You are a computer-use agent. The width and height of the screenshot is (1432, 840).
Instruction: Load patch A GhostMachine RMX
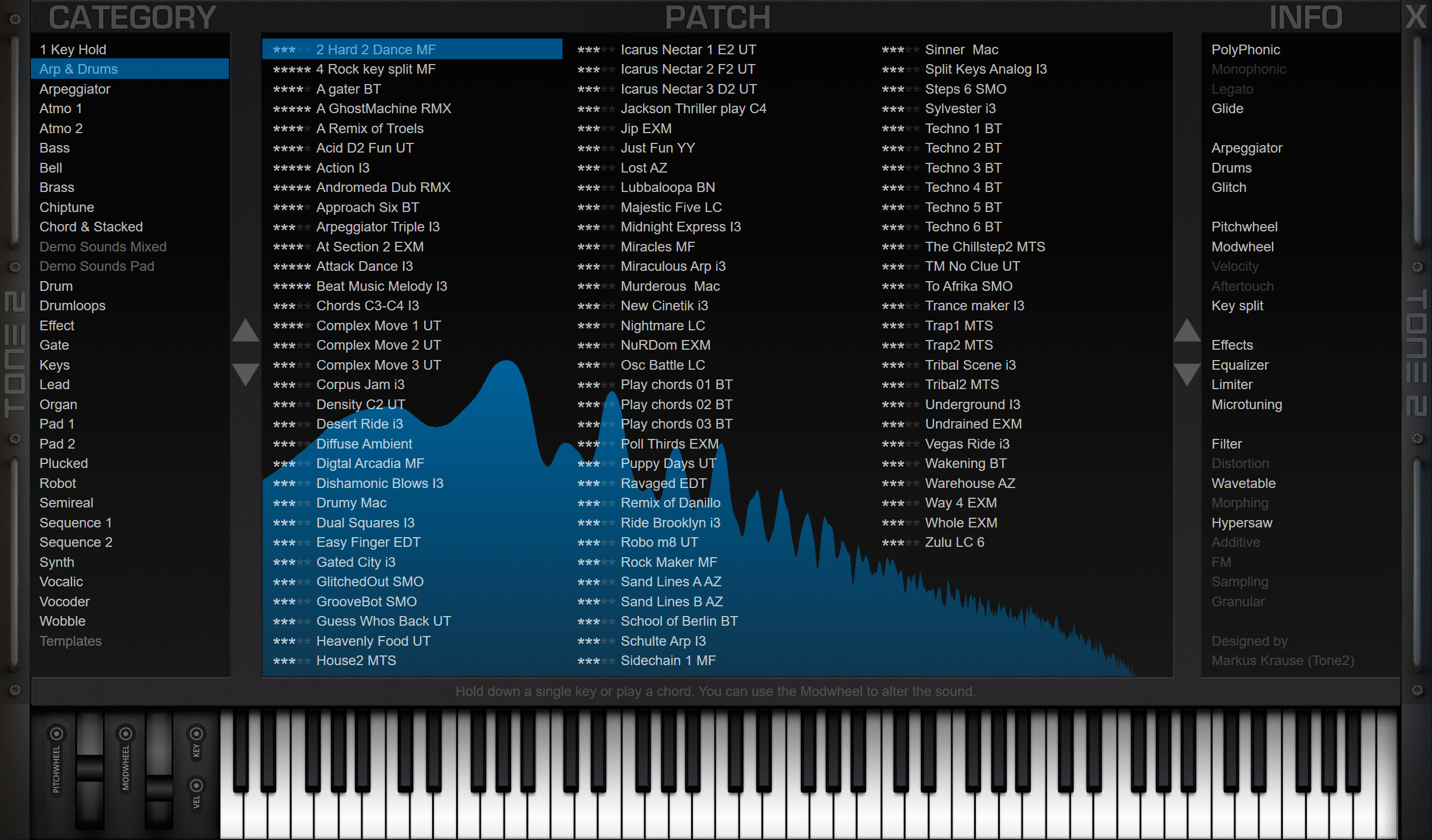(x=384, y=109)
